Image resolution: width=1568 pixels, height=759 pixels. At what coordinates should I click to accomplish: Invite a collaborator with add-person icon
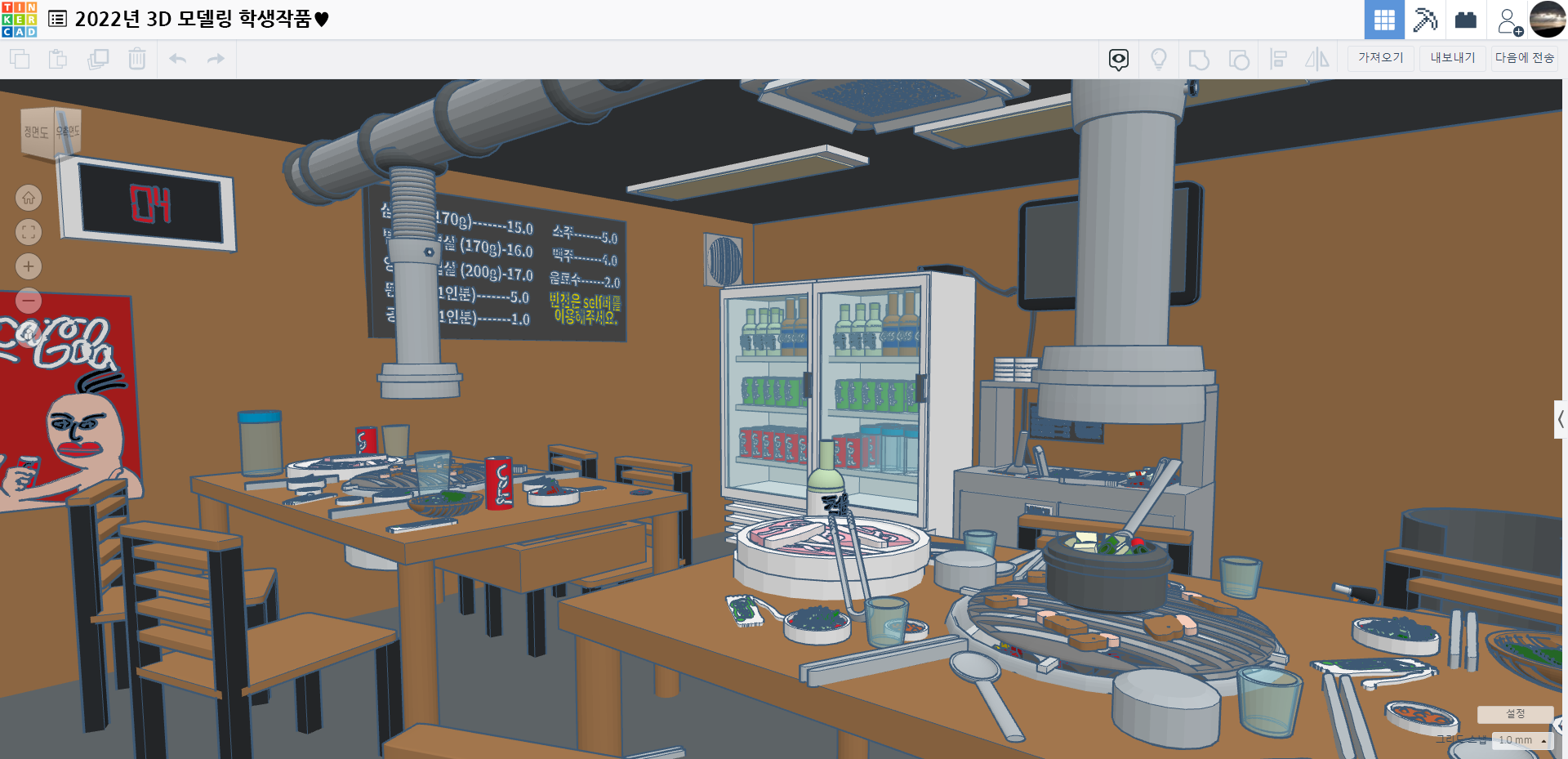(1509, 20)
